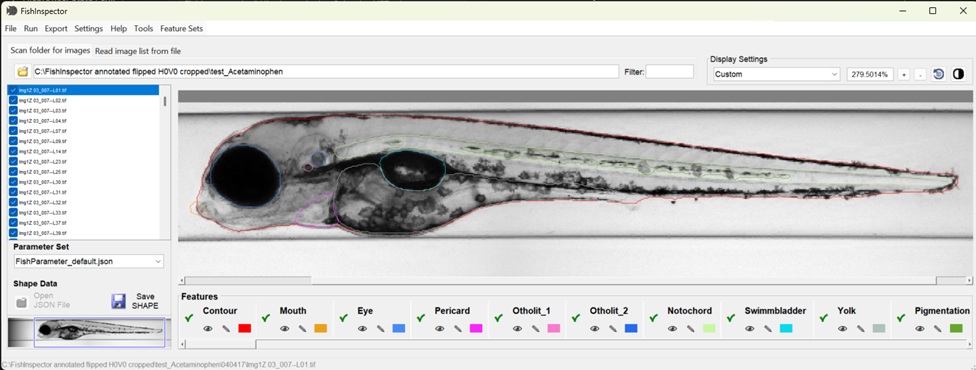Hide the Contour feature with its eye icon
The image size is (976, 370).
pos(208,328)
